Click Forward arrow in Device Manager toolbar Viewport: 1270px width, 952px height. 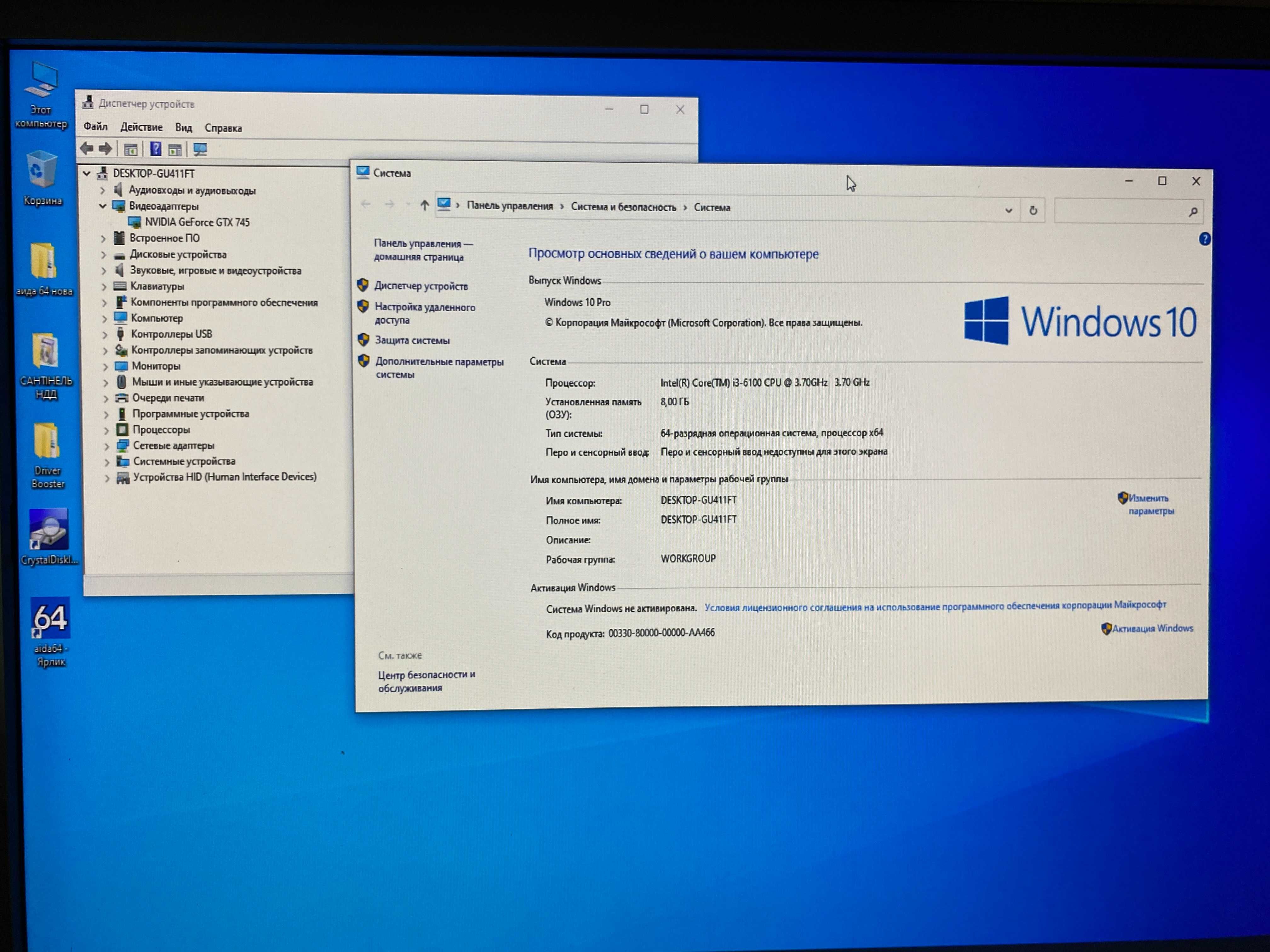click(x=105, y=149)
